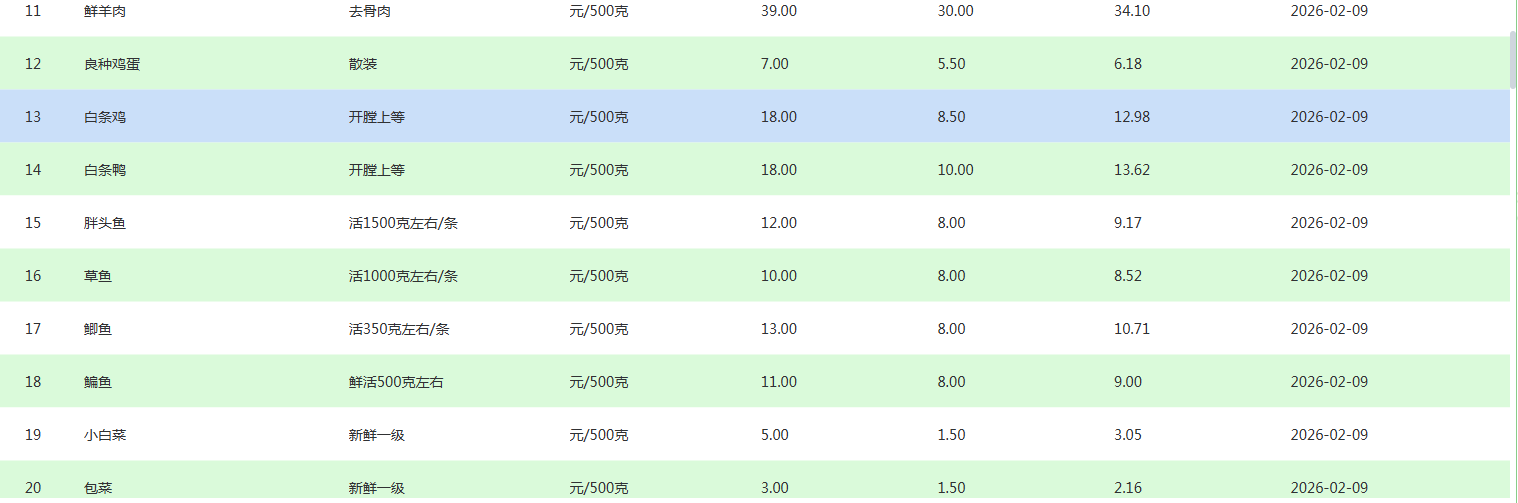
Task: Click the 鳊鱼 product name
Action: tap(98, 382)
